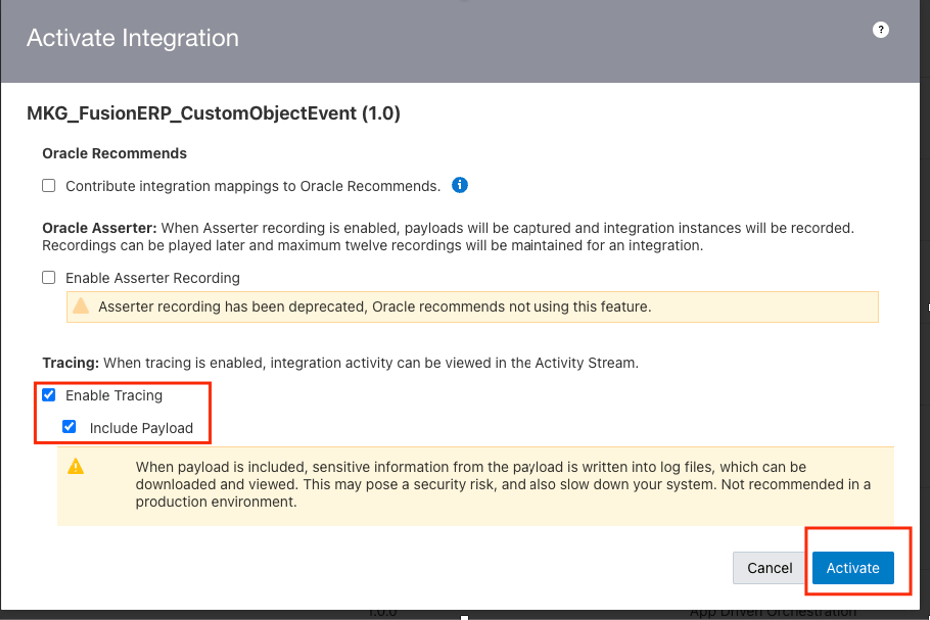
Task: Click the Oracle Recommends section heading
Action: click(x=114, y=153)
